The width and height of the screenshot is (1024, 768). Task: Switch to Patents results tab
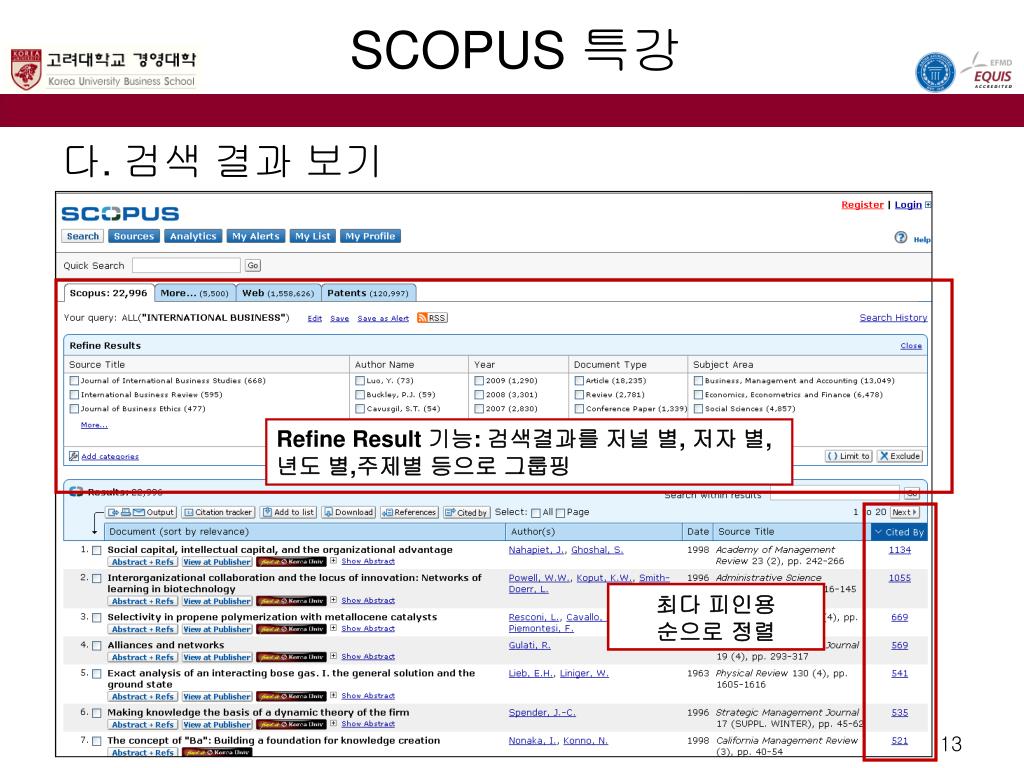click(368, 293)
